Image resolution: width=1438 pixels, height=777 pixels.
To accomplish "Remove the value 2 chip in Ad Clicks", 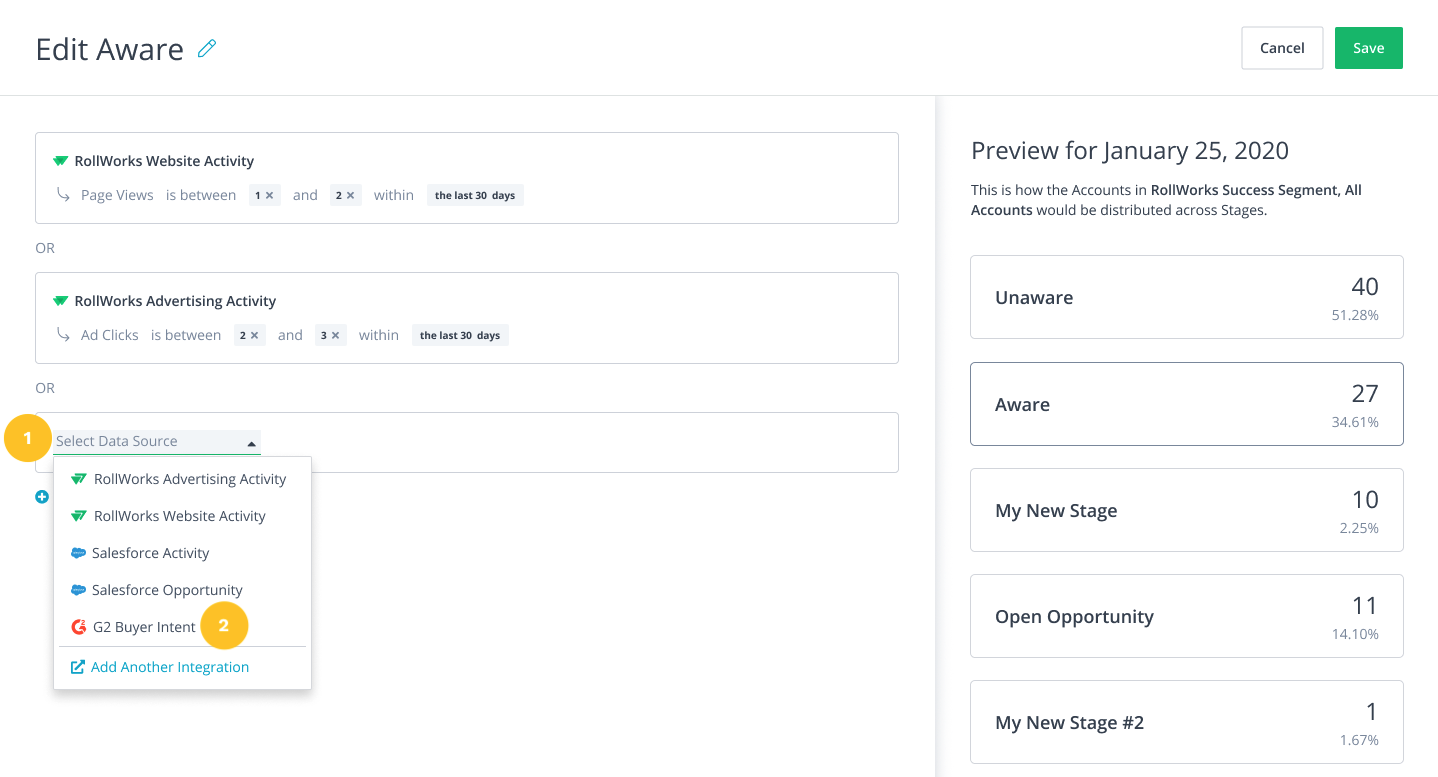I will pyautogui.click(x=255, y=336).
